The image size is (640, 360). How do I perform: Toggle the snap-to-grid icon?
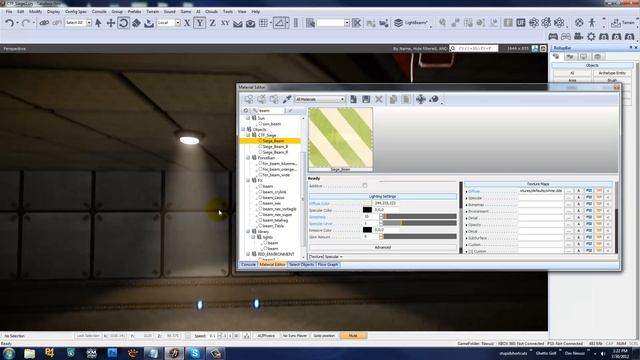[x=263, y=23]
